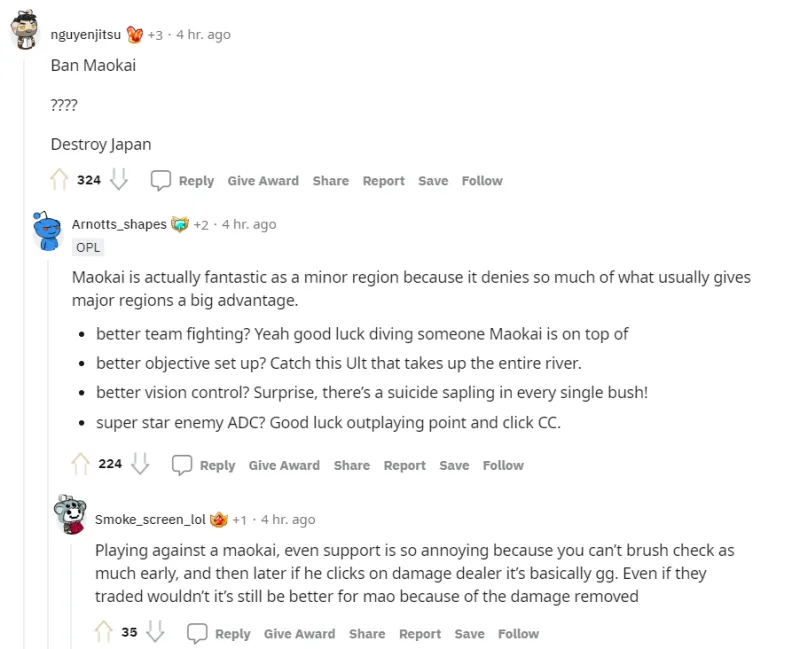Downvote nguyenjitsu's comment
The image size is (800, 649).
119,180
